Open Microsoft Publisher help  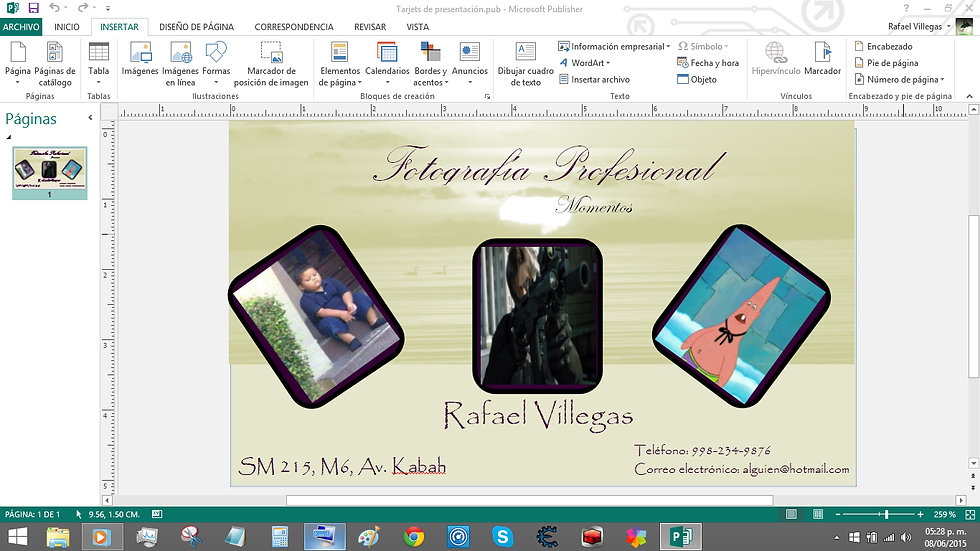(906, 9)
